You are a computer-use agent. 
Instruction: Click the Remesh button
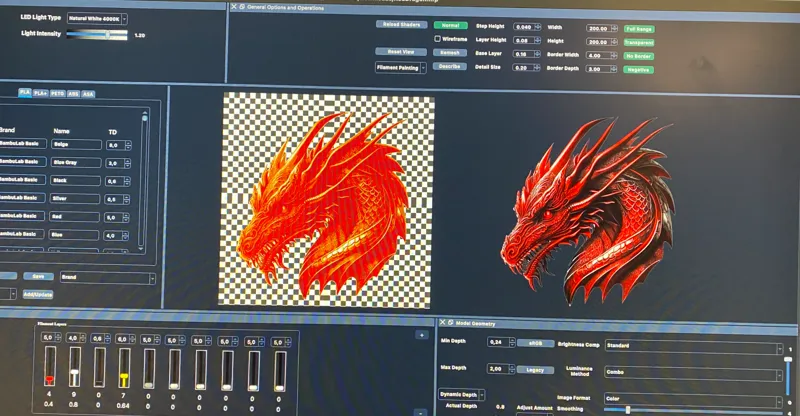(449, 53)
